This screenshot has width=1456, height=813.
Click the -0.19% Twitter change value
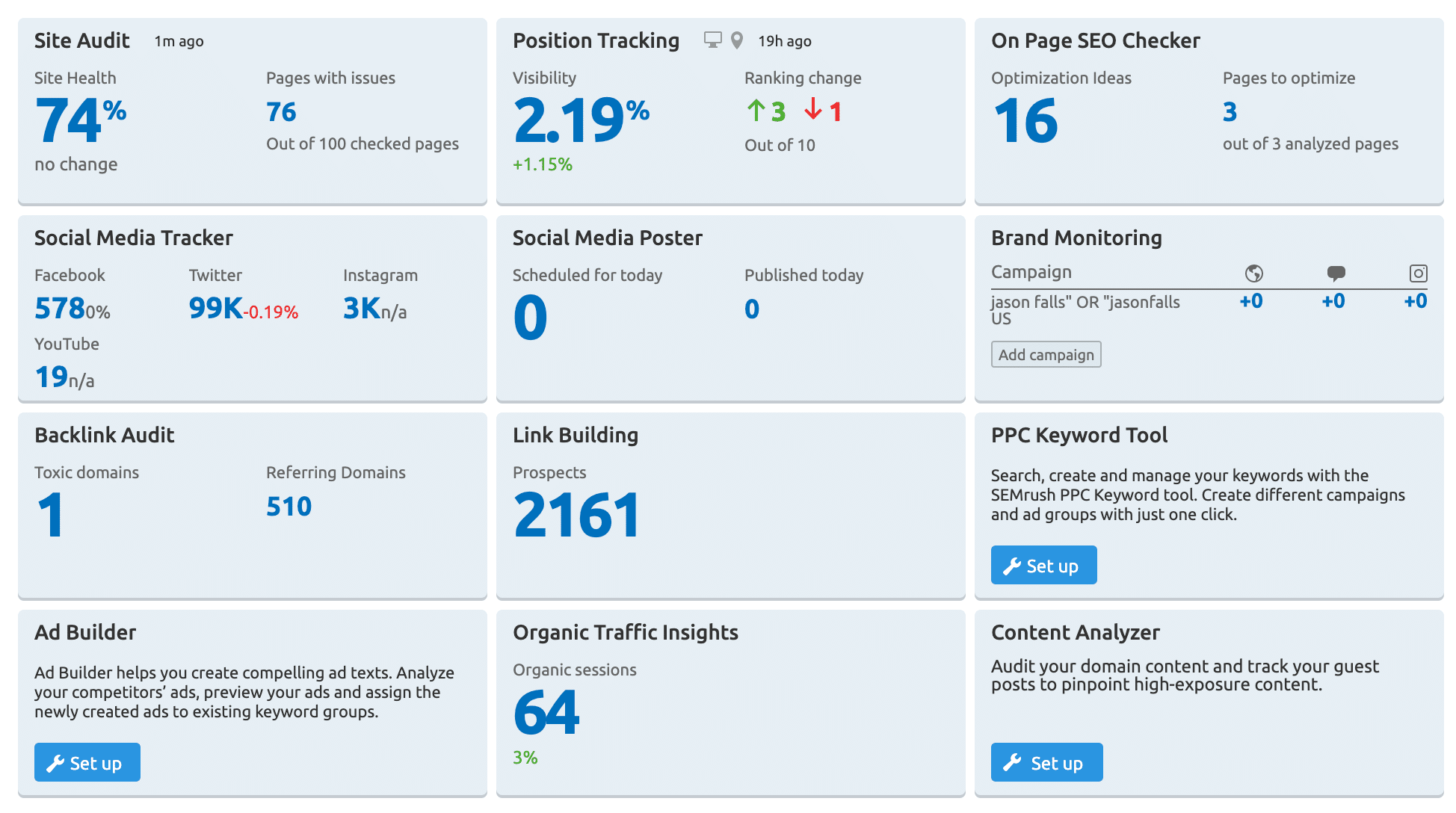pyautogui.click(x=271, y=312)
